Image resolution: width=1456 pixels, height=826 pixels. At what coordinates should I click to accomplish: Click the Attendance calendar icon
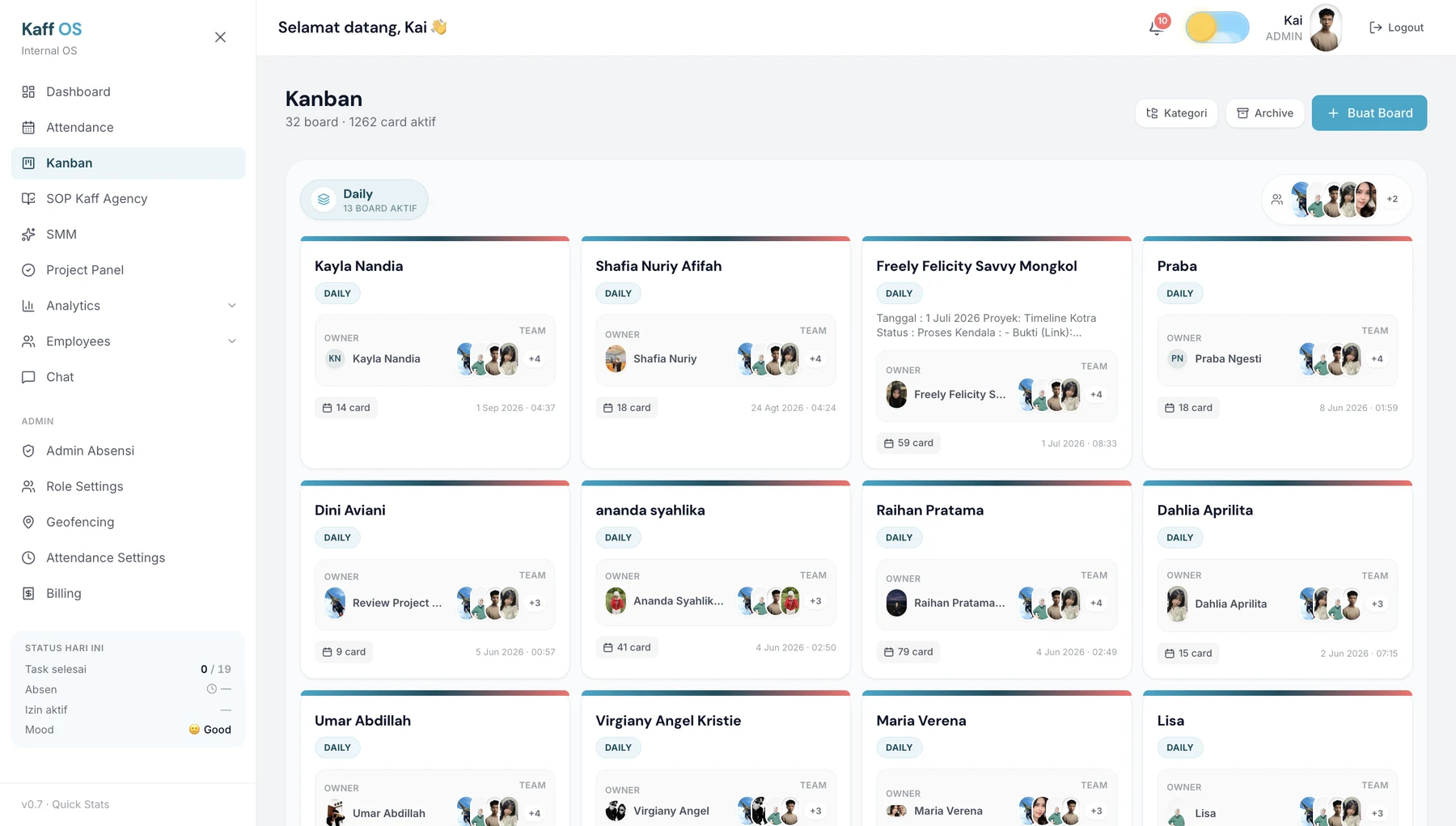(28, 127)
